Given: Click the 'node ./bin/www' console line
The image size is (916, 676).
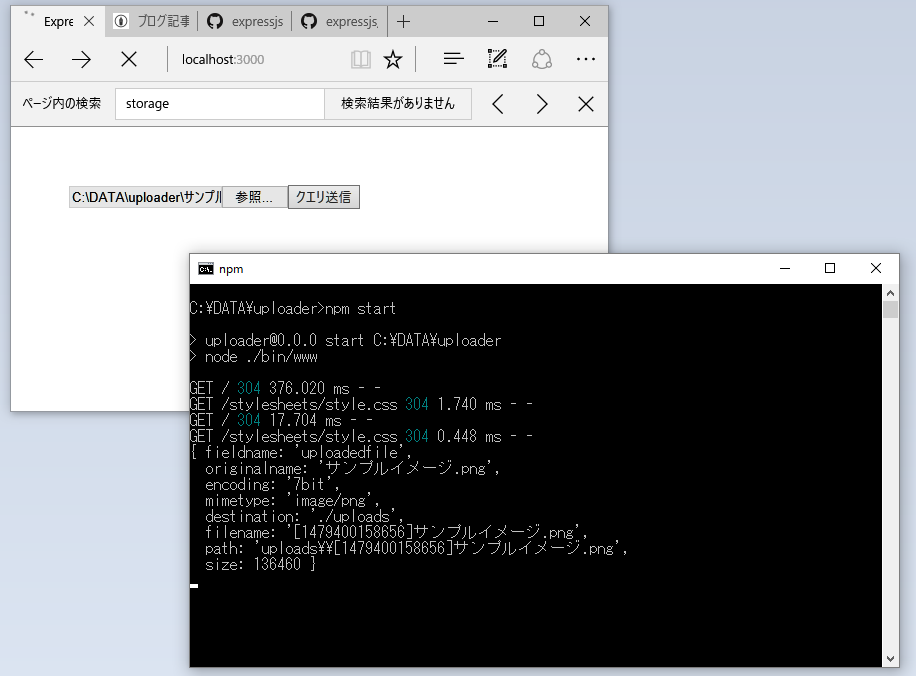Looking at the screenshot, I should [254, 356].
